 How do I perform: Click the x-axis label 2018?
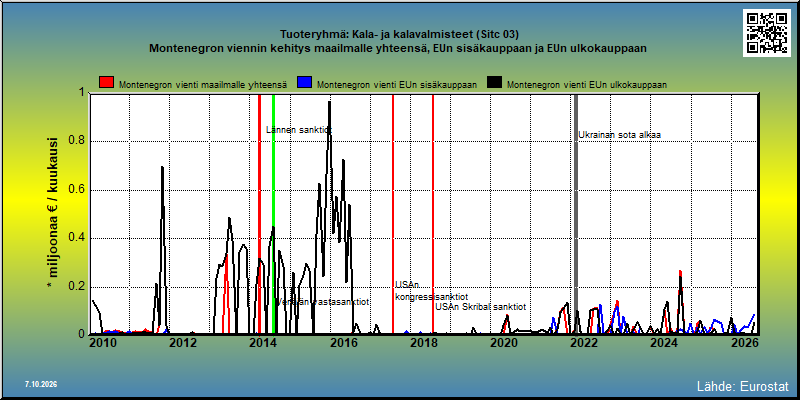pos(424,343)
